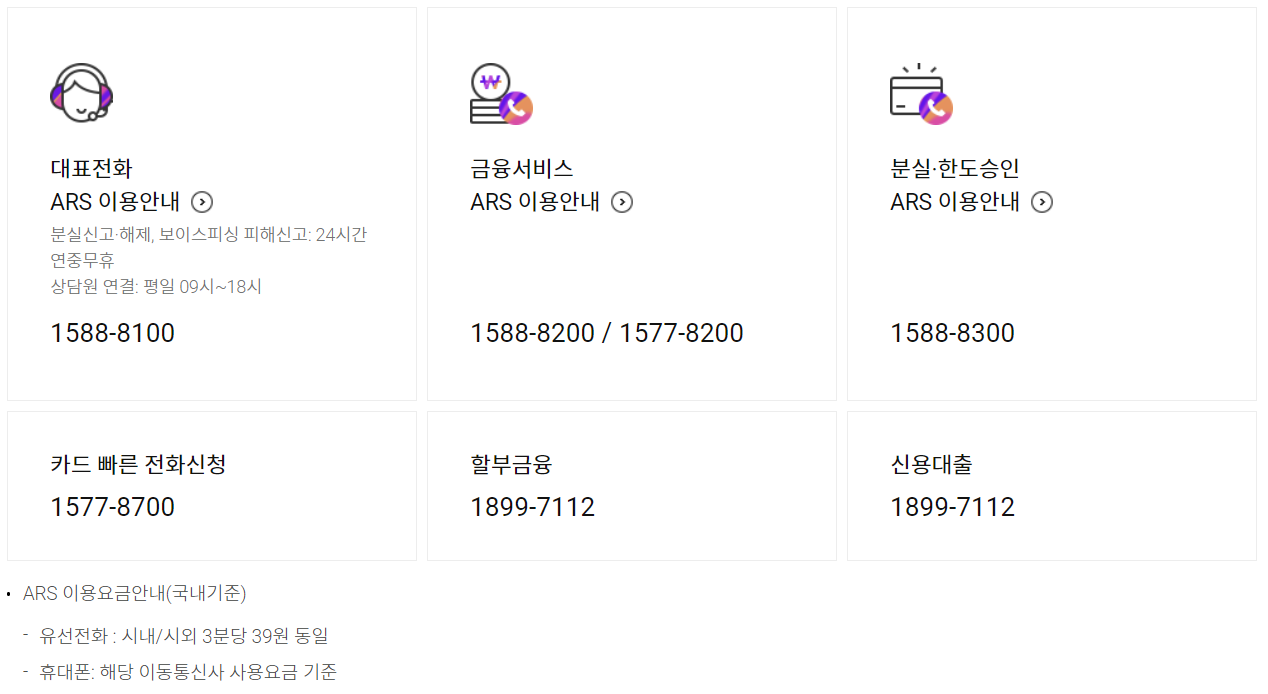This screenshot has width=1268, height=694.
Task: Open the arrow icon next to 금융서비스 ARS 이용안내
Action: [x=622, y=202]
